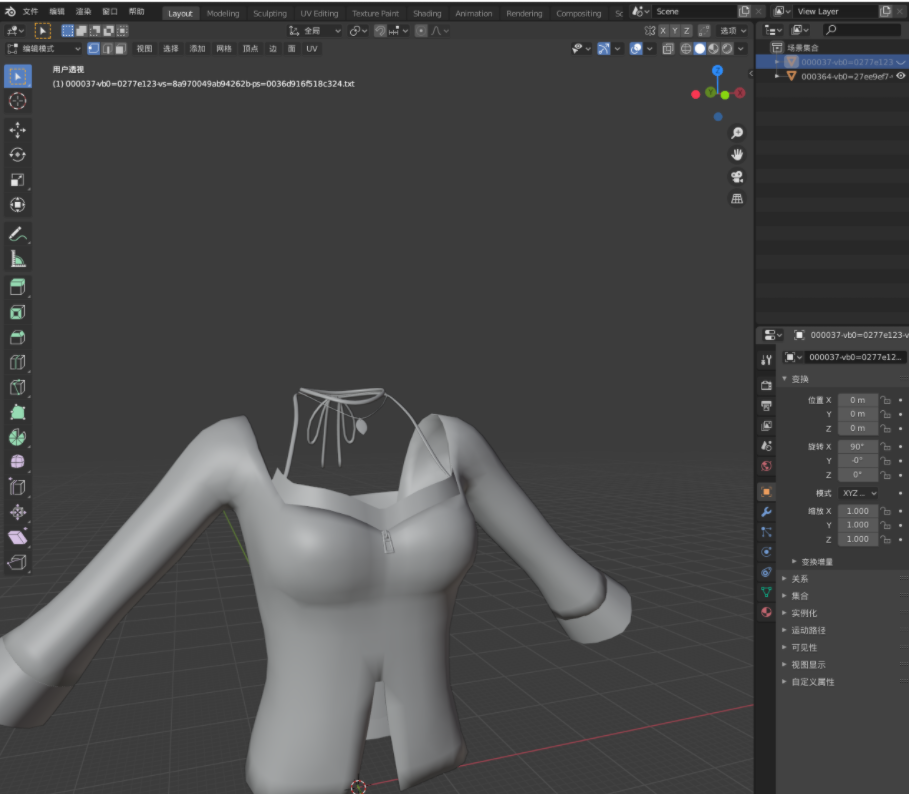This screenshot has width=909, height=794.
Task: Enable vertex select mode
Action: click(93, 49)
